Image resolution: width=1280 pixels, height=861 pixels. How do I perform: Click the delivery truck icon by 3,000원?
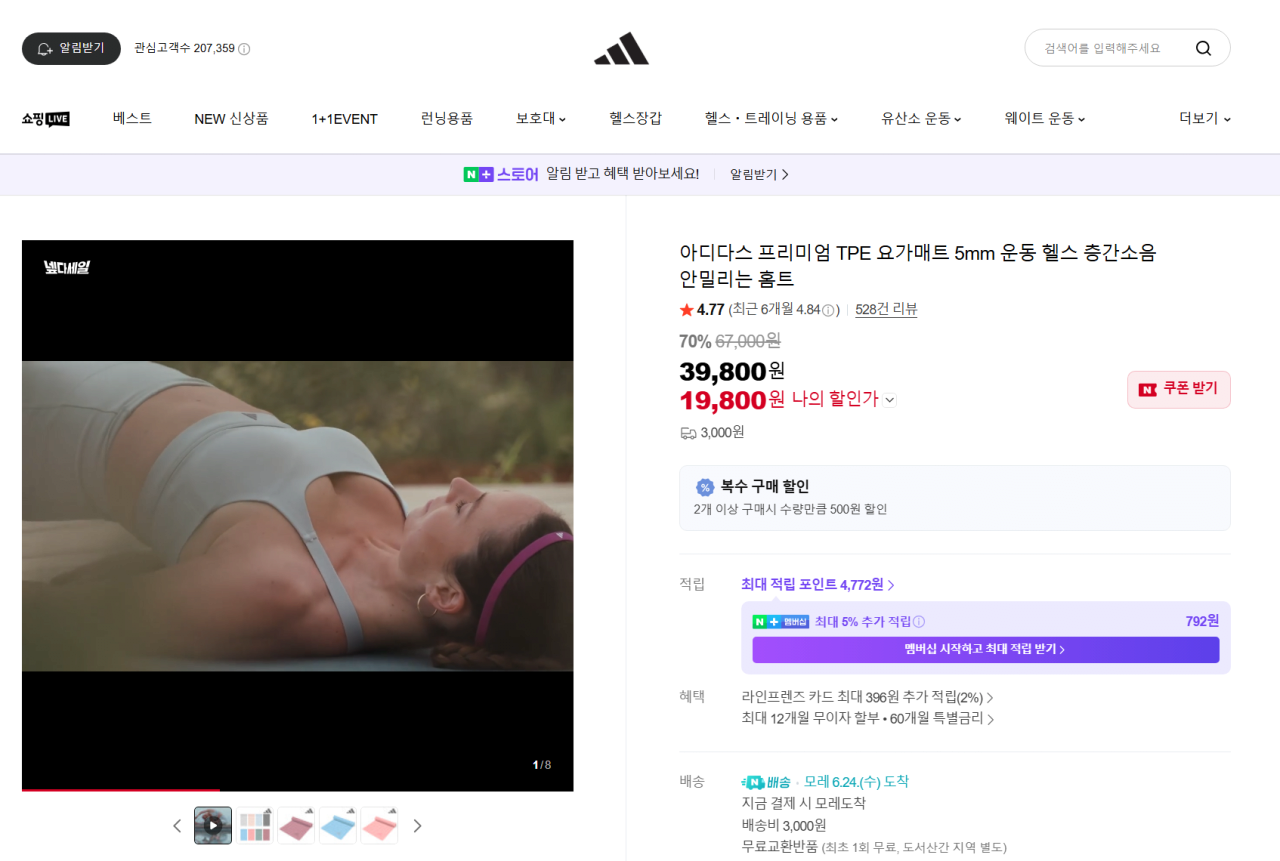click(688, 433)
